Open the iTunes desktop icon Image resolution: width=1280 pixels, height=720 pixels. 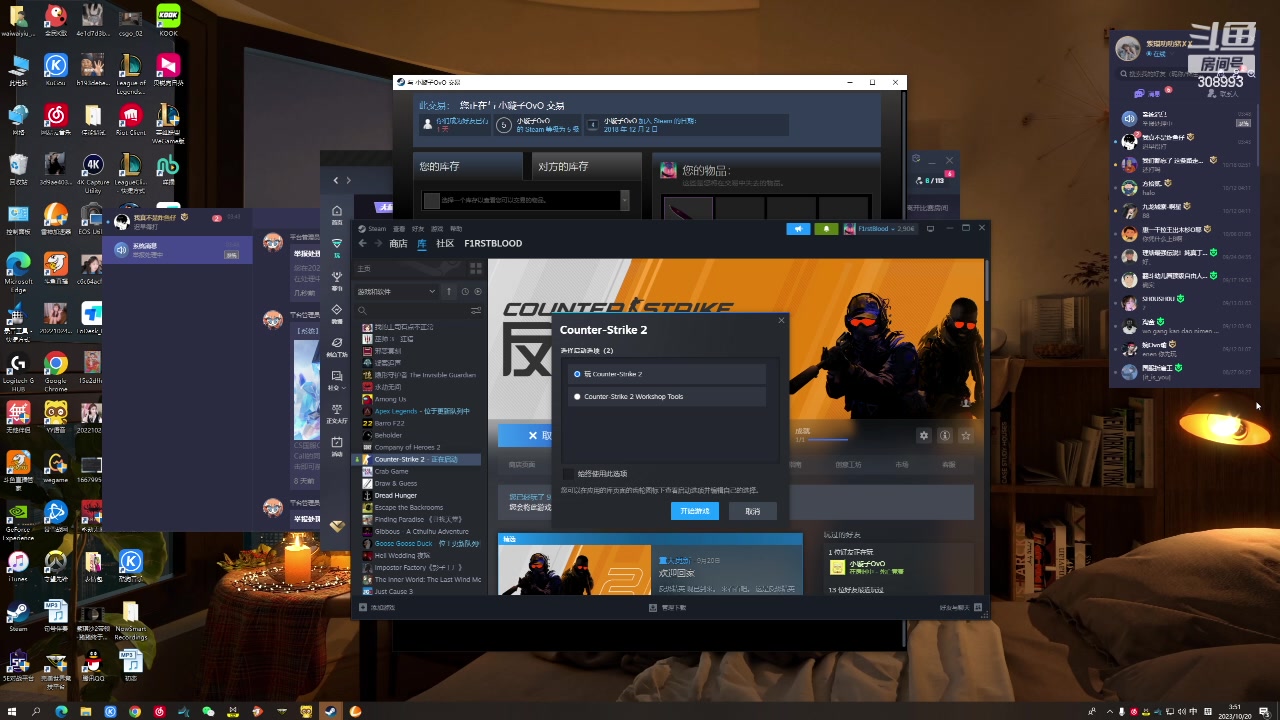[18, 566]
